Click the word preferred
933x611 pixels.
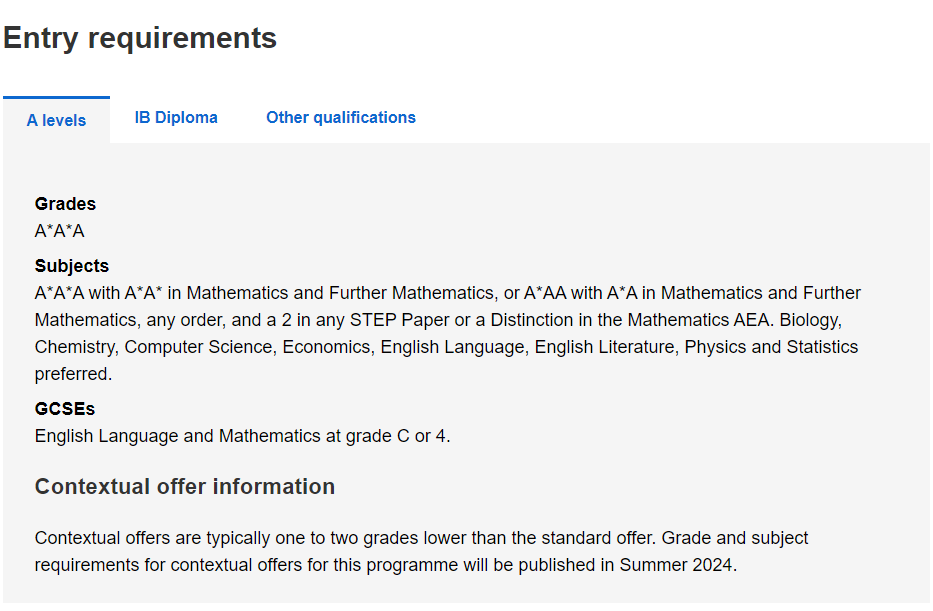tap(71, 374)
